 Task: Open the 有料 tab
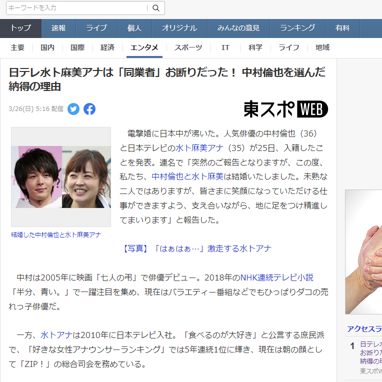343,28
